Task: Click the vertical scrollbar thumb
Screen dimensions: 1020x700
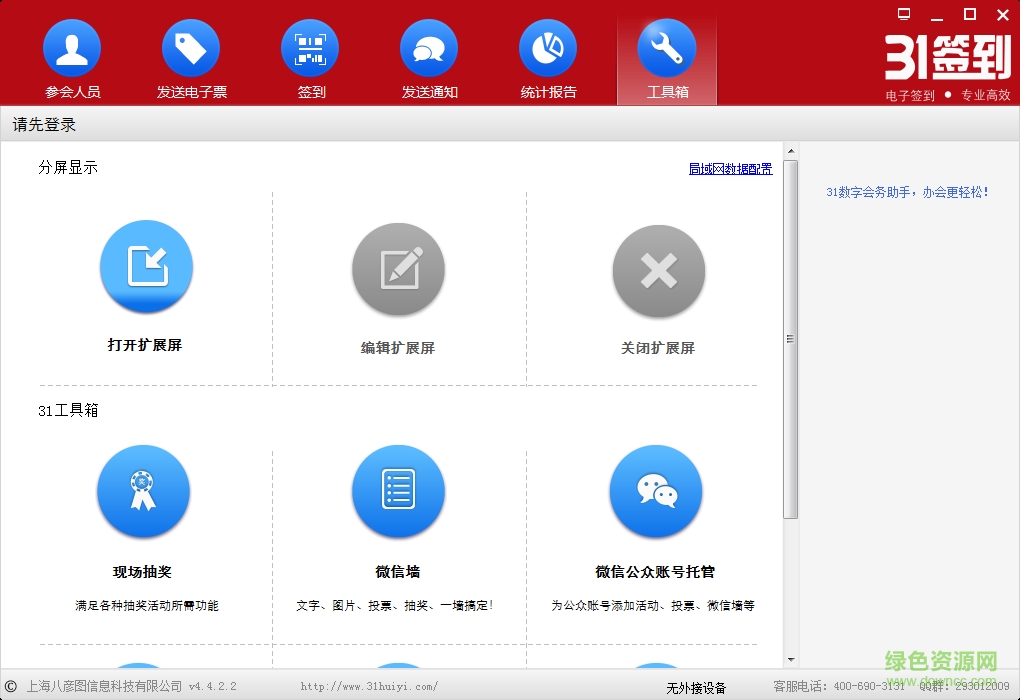Action: click(x=790, y=339)
